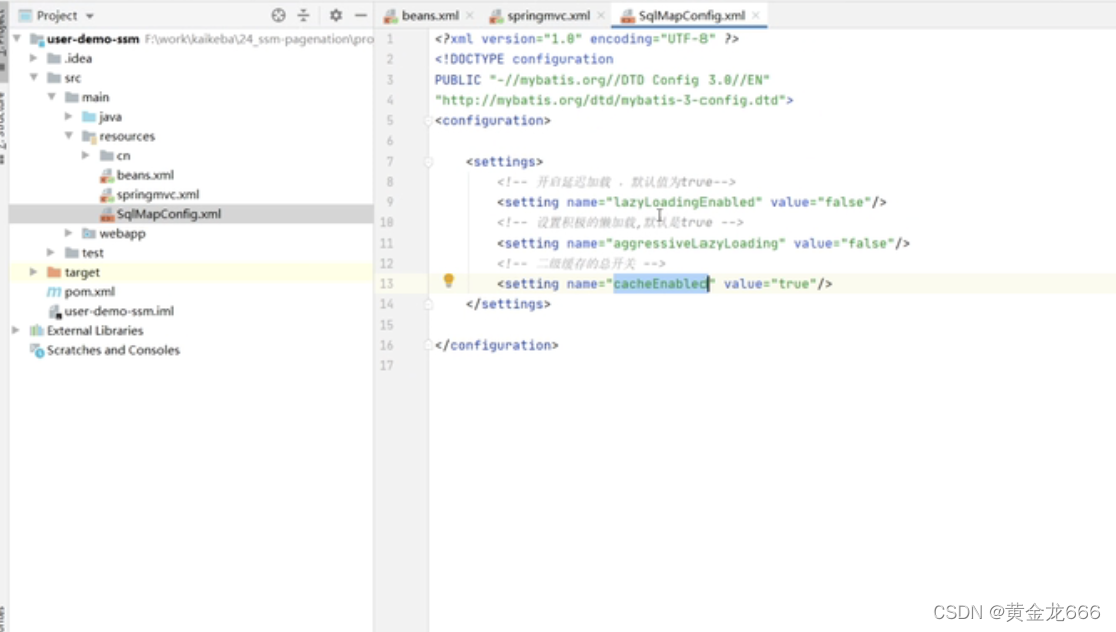This screenshot has width=1116, height=632.
Task: Collapse the resources folder
Action: [68, 135]
